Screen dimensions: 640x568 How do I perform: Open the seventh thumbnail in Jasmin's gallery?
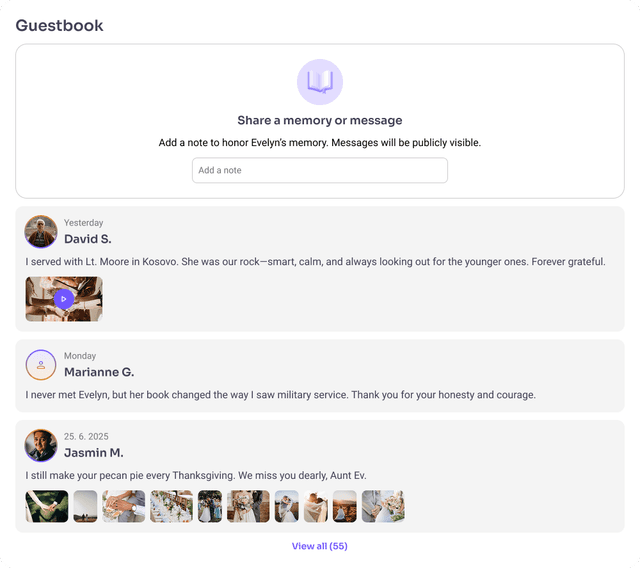tap(287, 506)
